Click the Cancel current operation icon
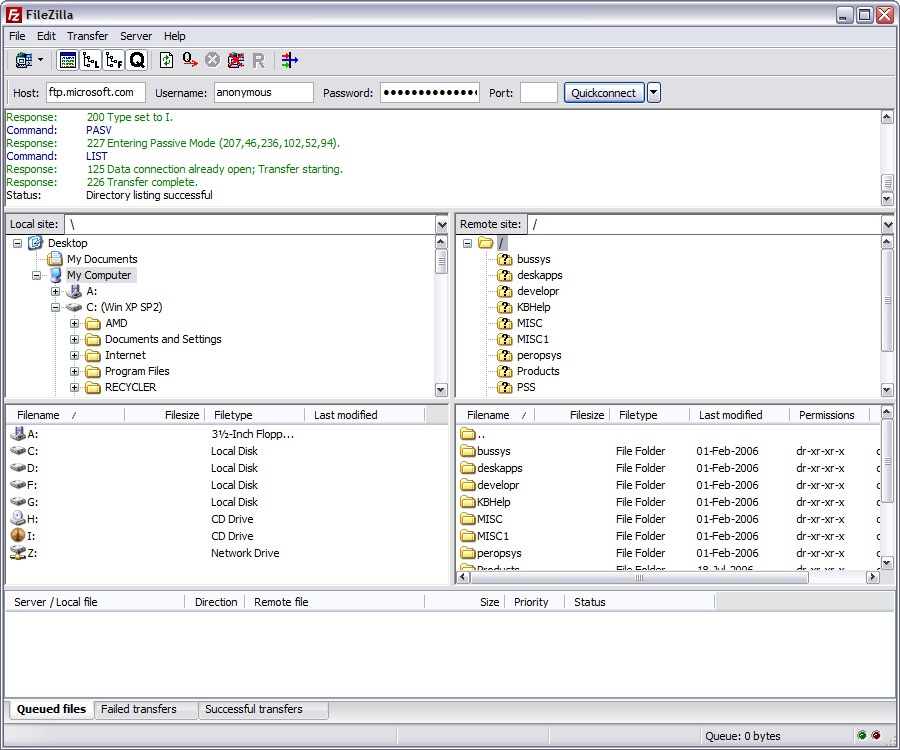Viewport: 900px width, 750px height. tap(212, 60)
